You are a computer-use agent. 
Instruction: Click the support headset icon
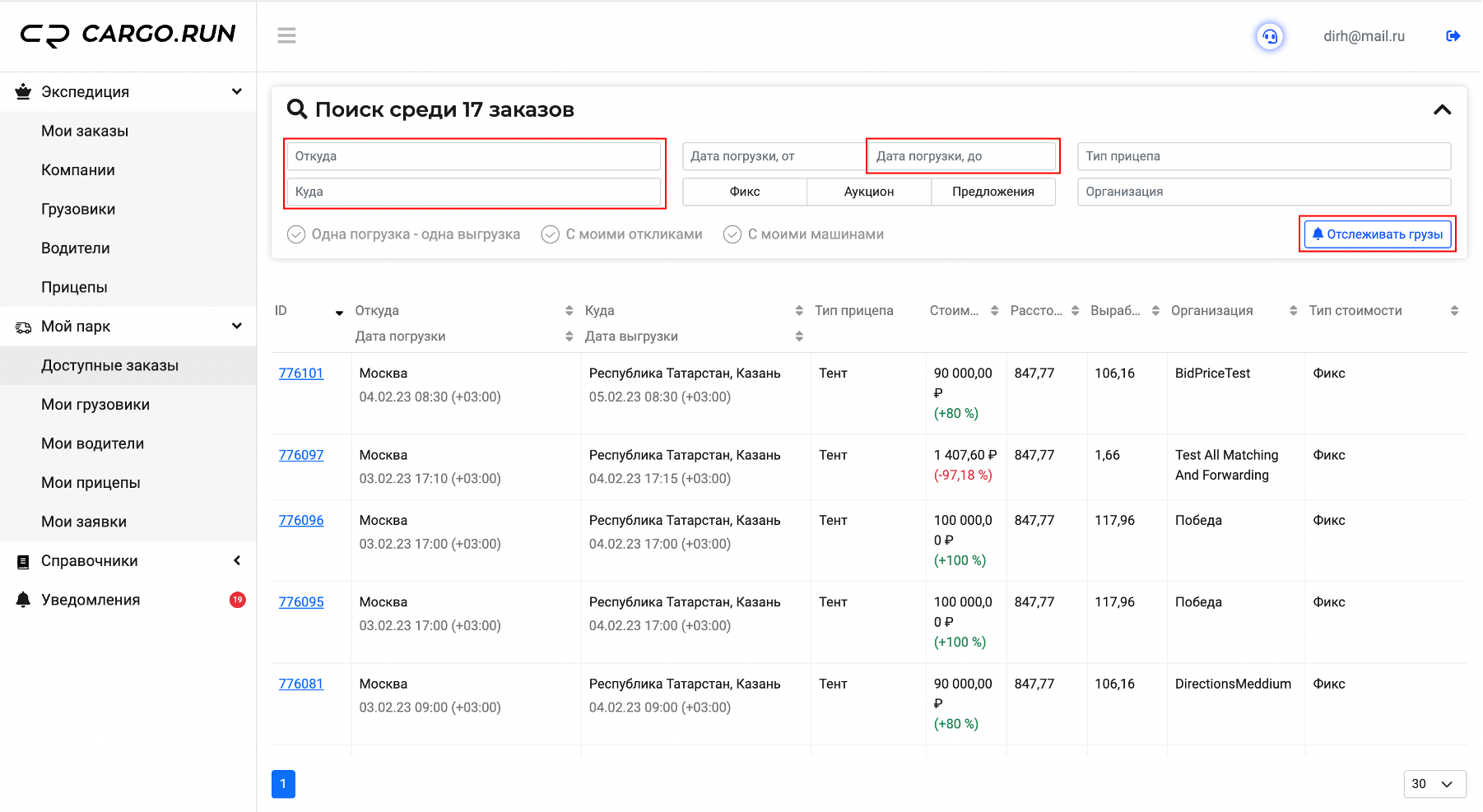[x=1270, y=36]
